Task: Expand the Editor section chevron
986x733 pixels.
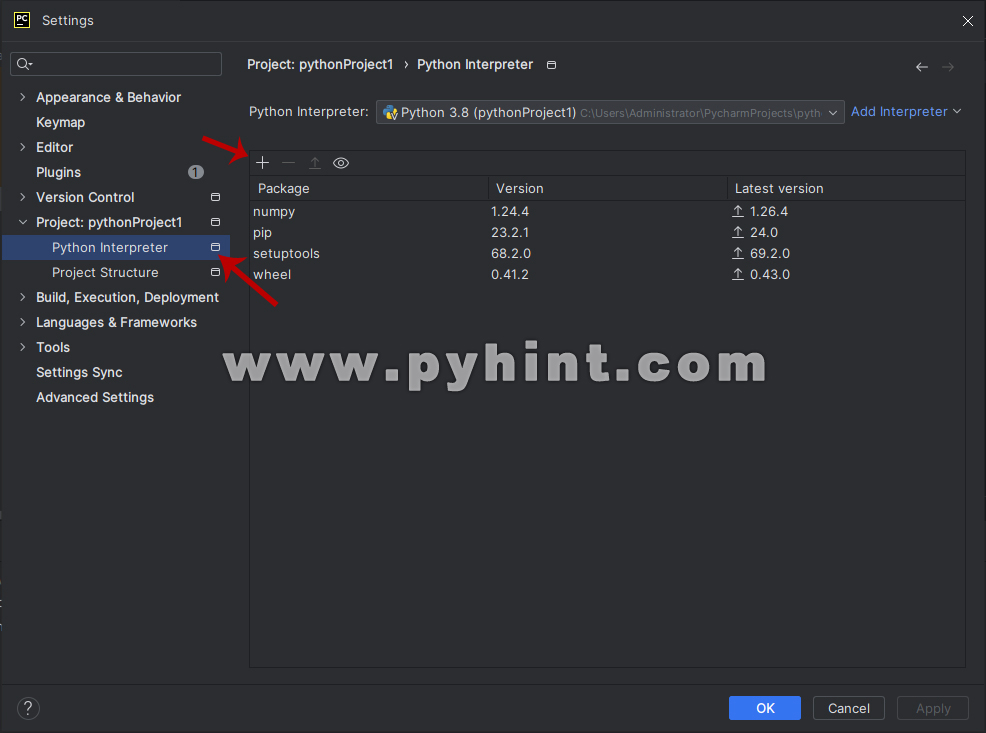Action: click(23, 147)
